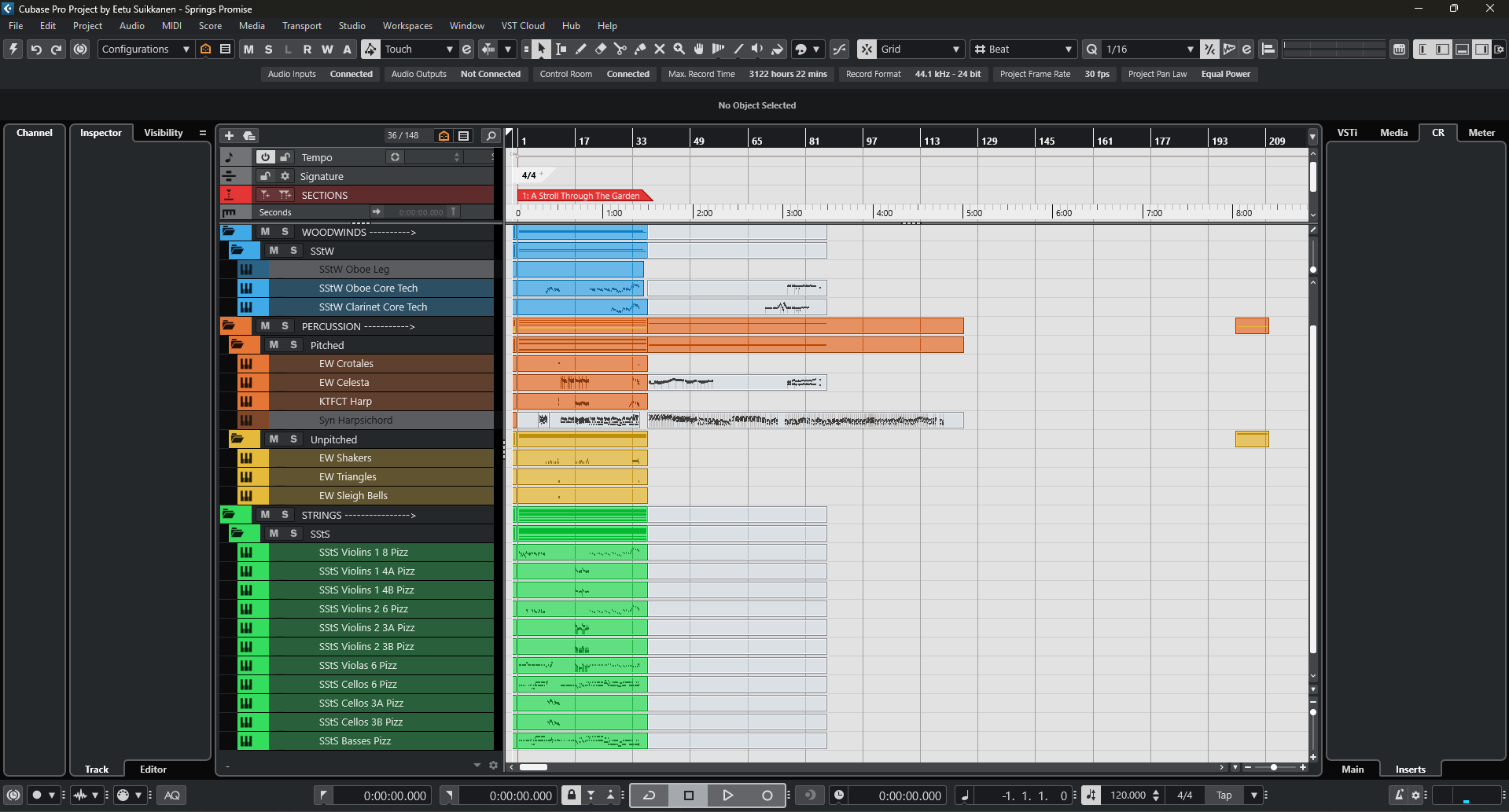Click the Record transport button
1509x812 pixels.
pos(767,795)
